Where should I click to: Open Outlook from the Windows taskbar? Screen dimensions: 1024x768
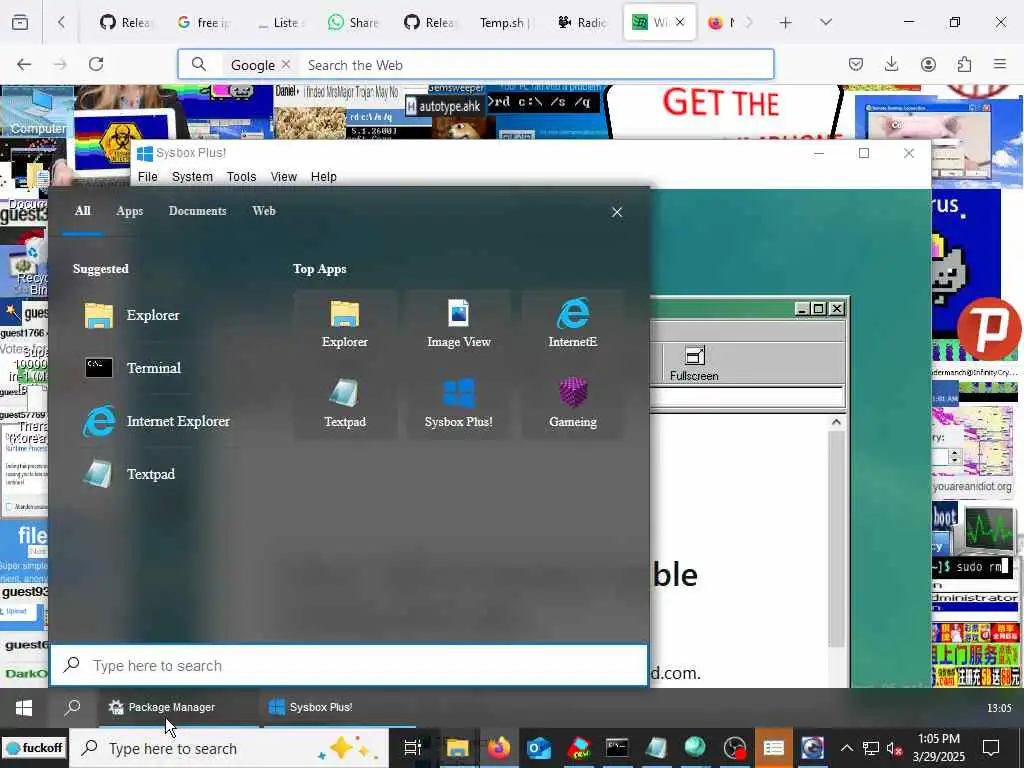539,748
